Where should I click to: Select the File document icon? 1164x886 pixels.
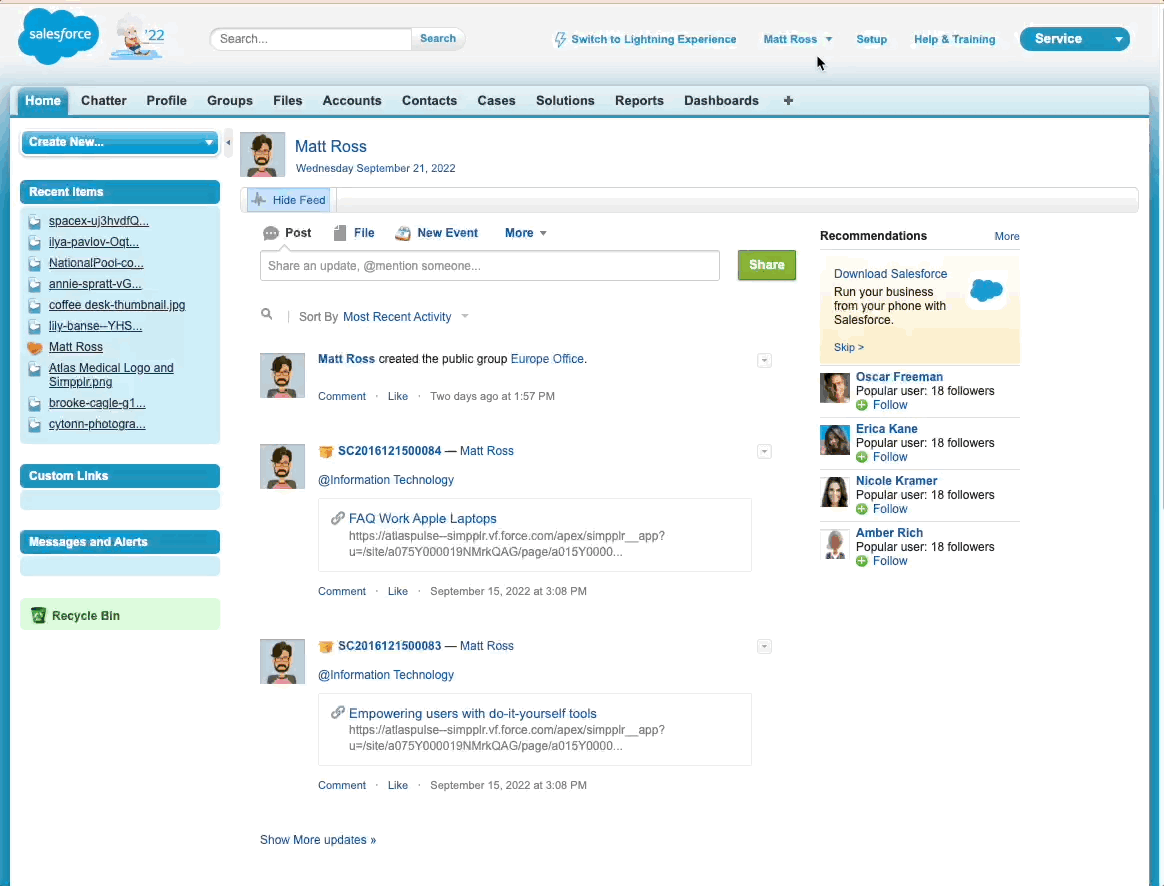340,233
